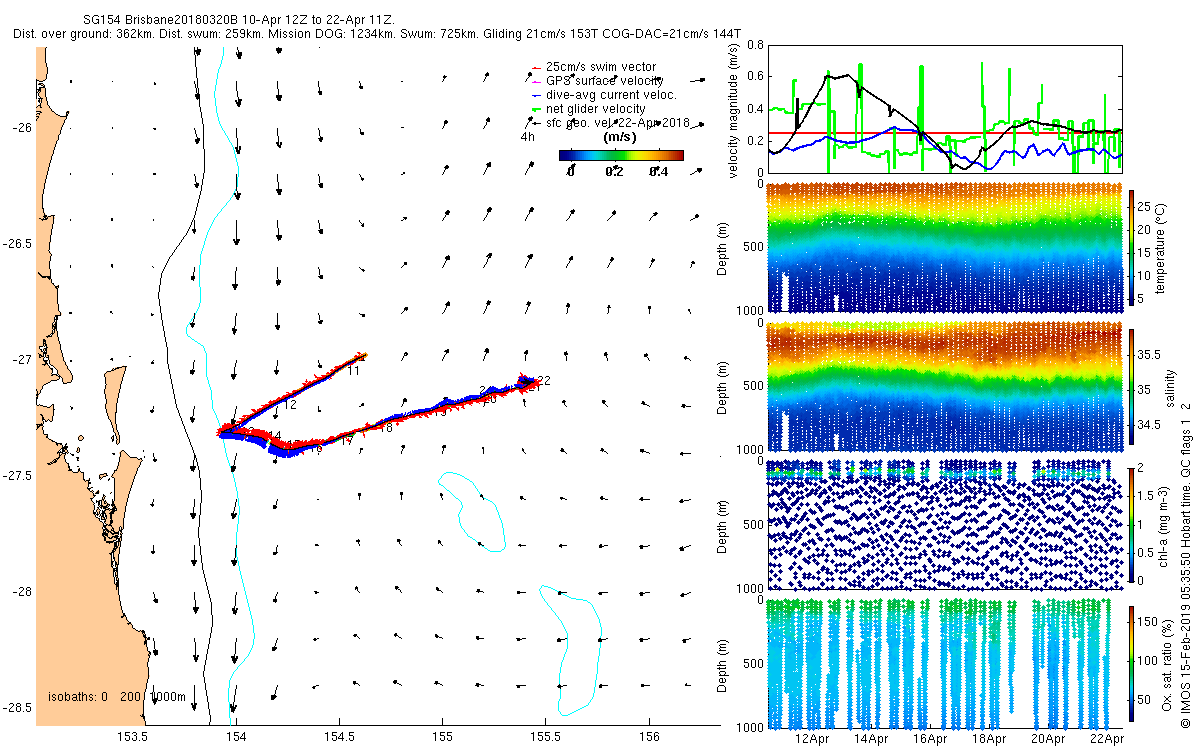Click the salinity depth section plot
The width and height of the screenshot is (1200, 750).
tap(943, 386)
